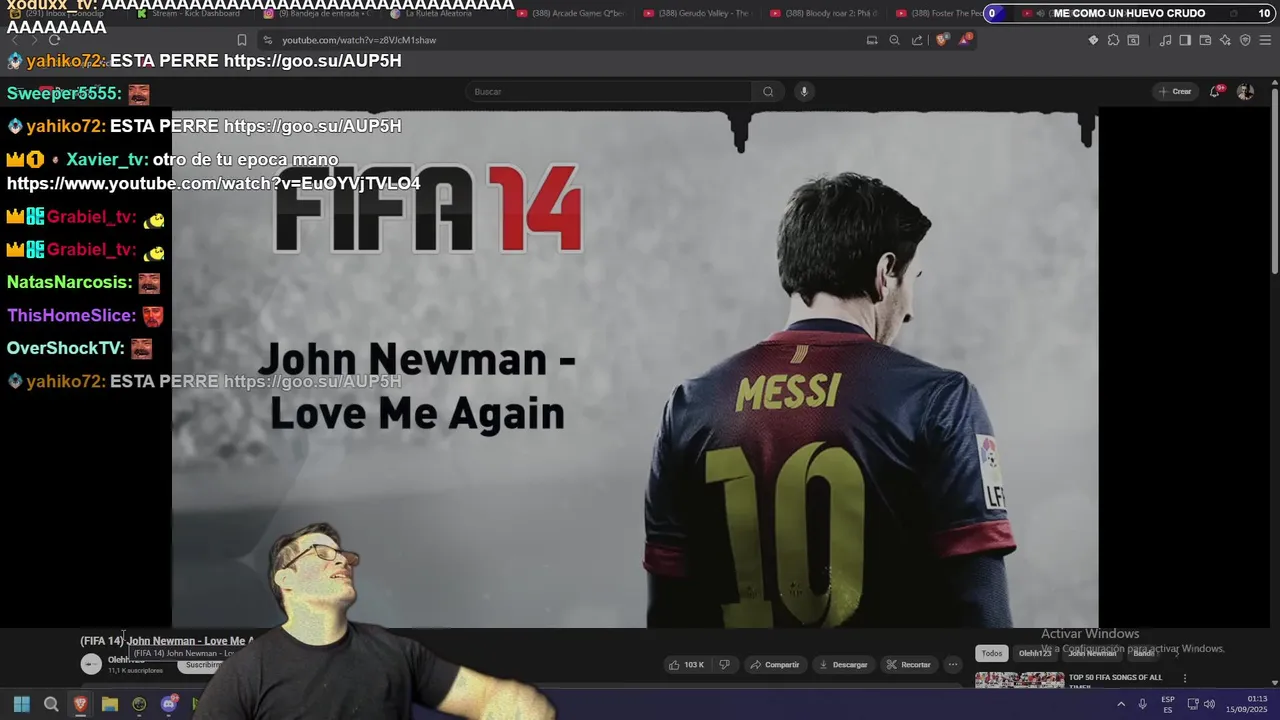Select the 'John Newman' filter chip
This screenshot has height=720, width=1280.
click(1092, 653)
